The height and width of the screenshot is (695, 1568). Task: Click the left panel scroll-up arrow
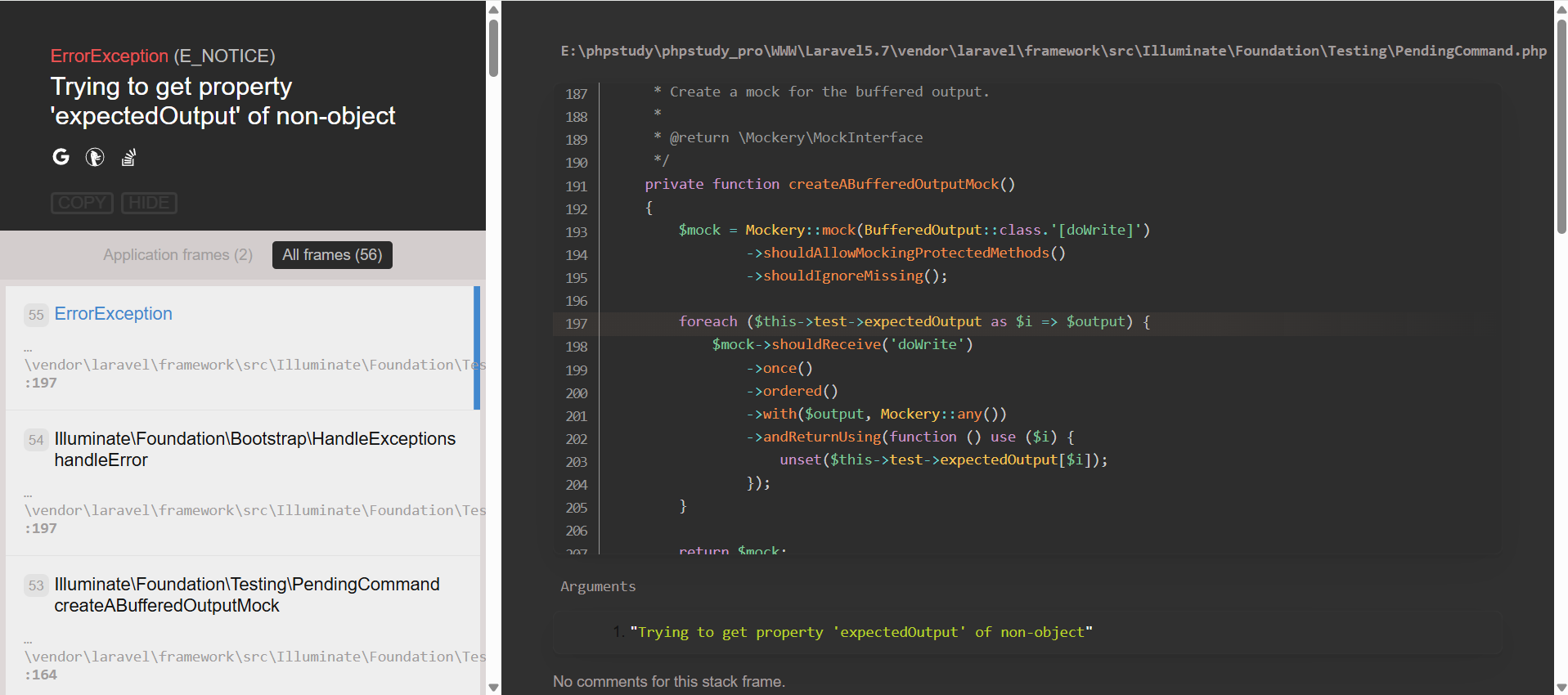pos(493,9)
